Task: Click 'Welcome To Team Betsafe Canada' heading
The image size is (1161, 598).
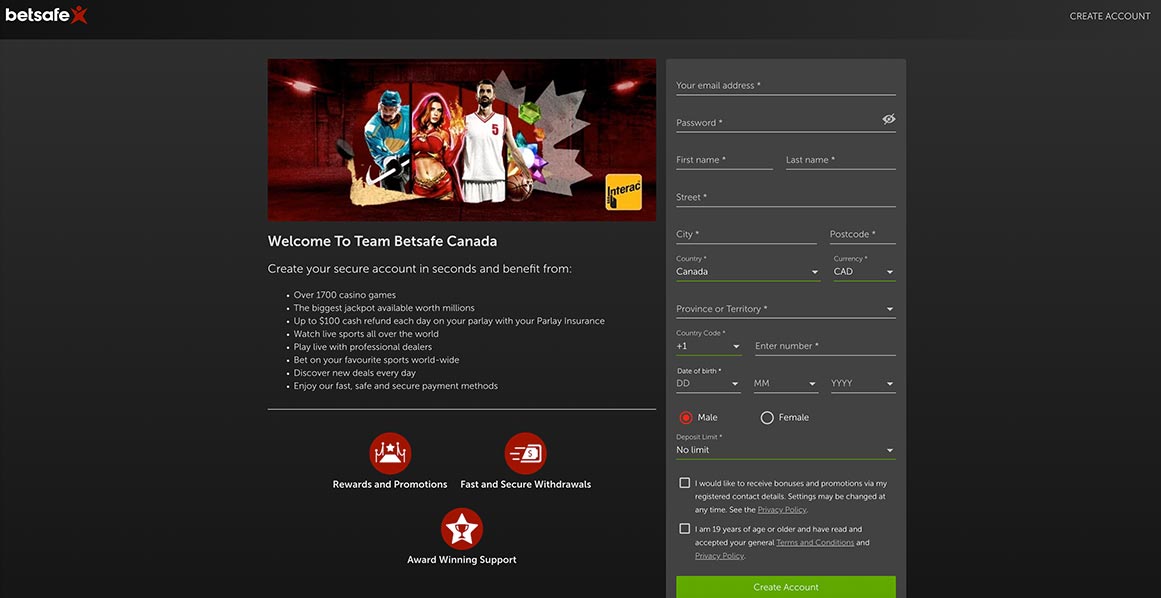Action: [x=382, y=241]
